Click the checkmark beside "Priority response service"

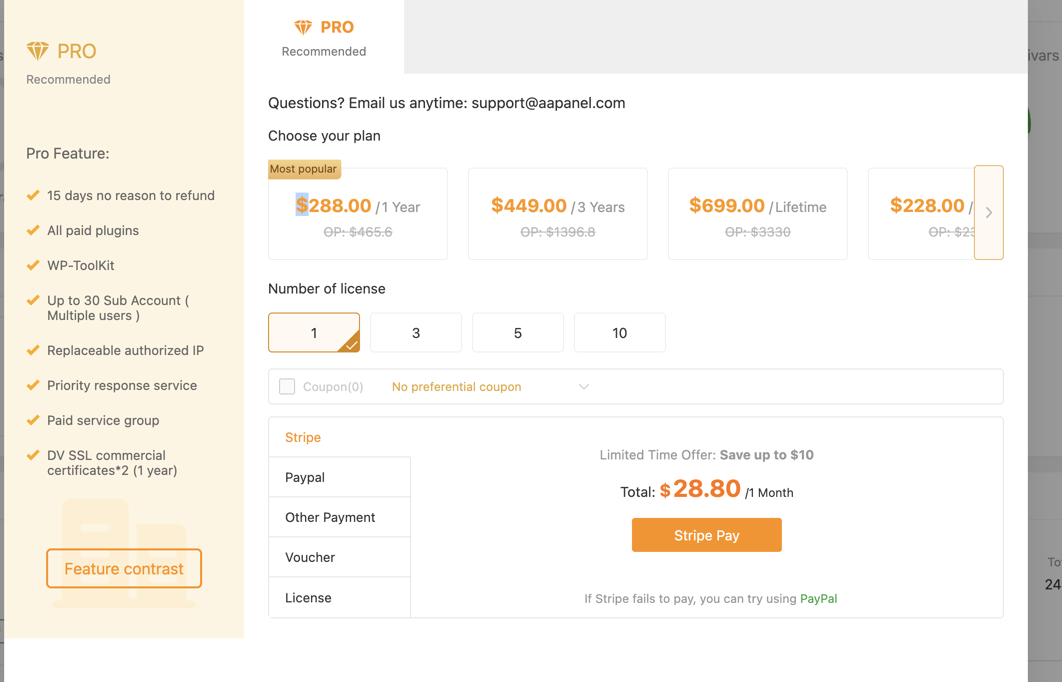(33, 385)
